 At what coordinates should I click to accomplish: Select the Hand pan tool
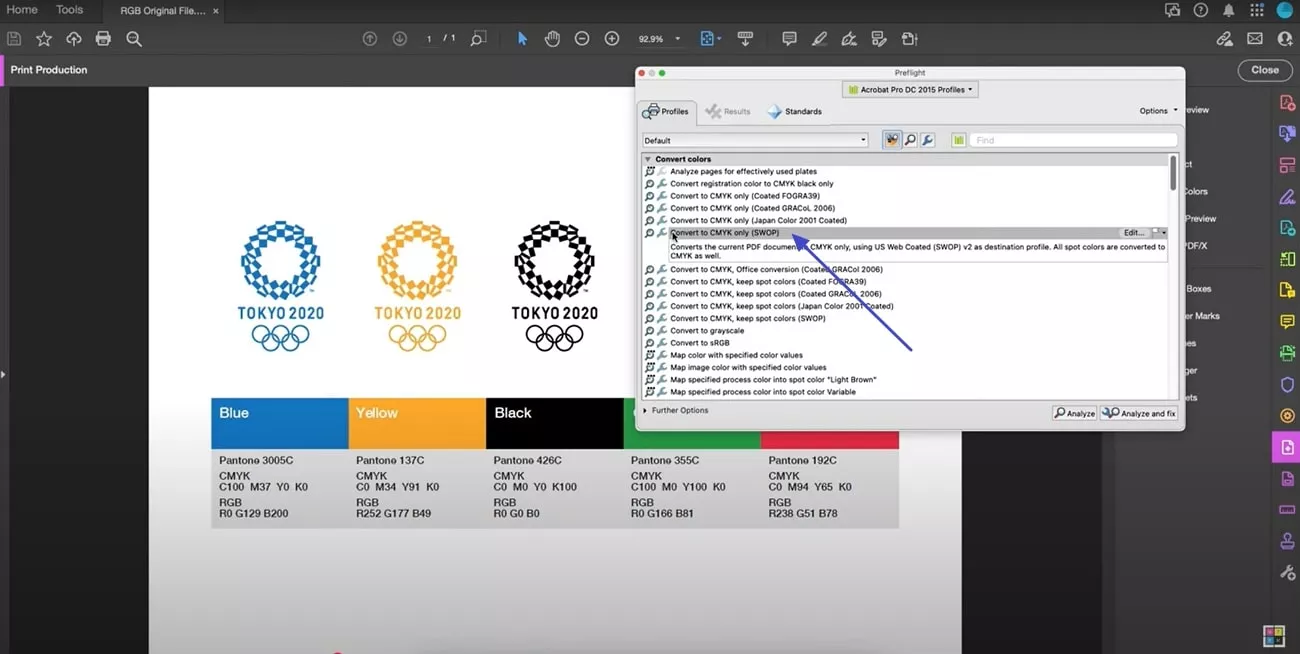click(x=552, y=39)
